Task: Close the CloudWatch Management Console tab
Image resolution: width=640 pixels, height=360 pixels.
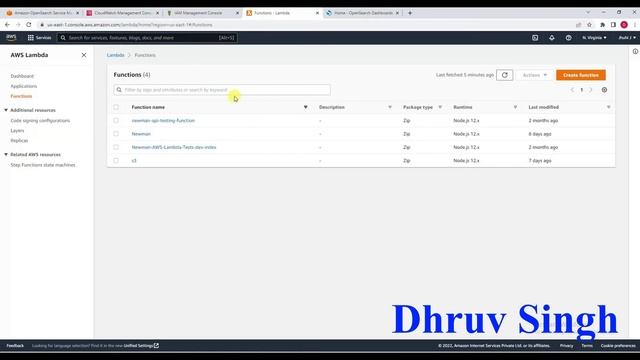Action: 158,13
